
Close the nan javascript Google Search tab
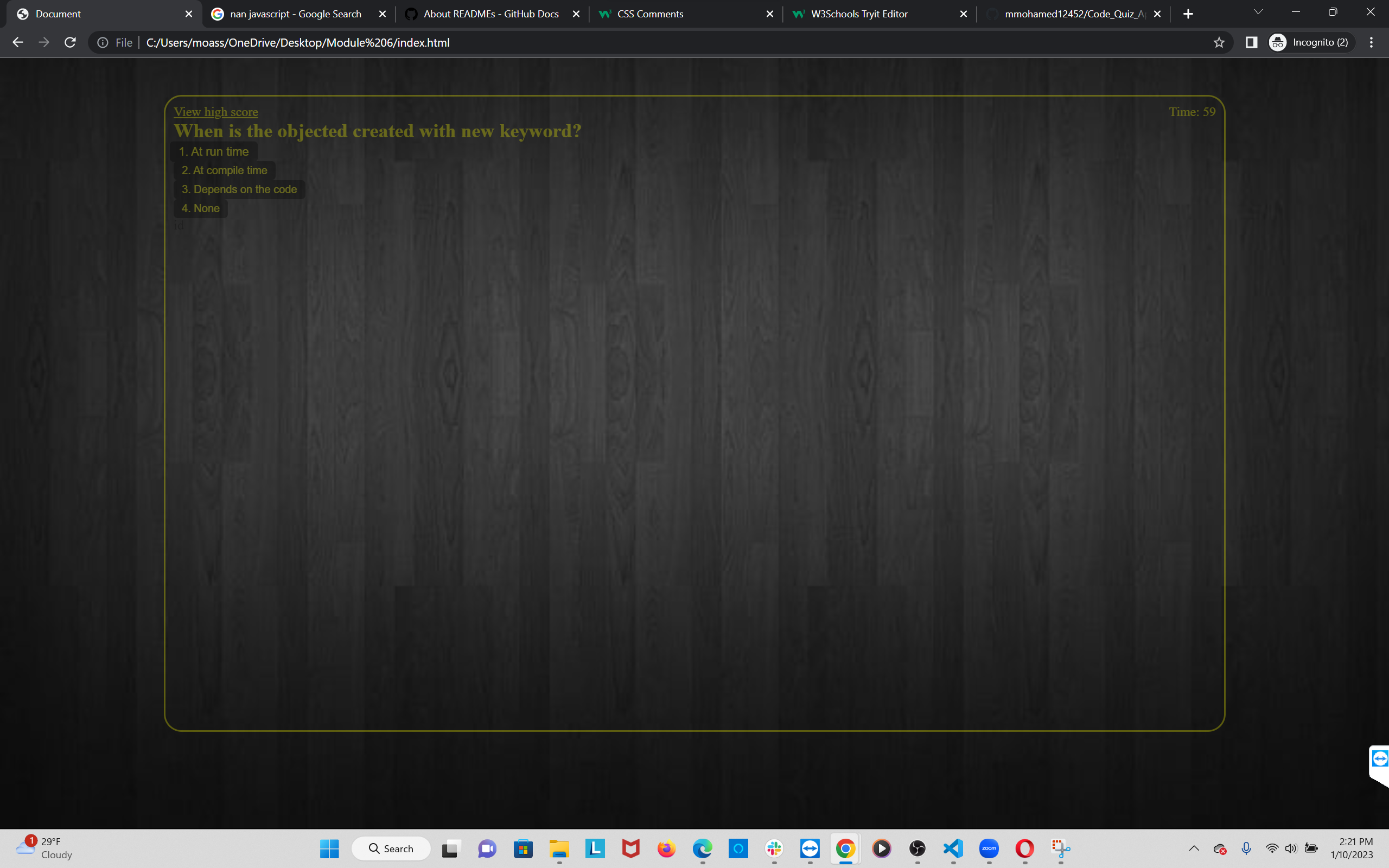click(x=383, y=14)
